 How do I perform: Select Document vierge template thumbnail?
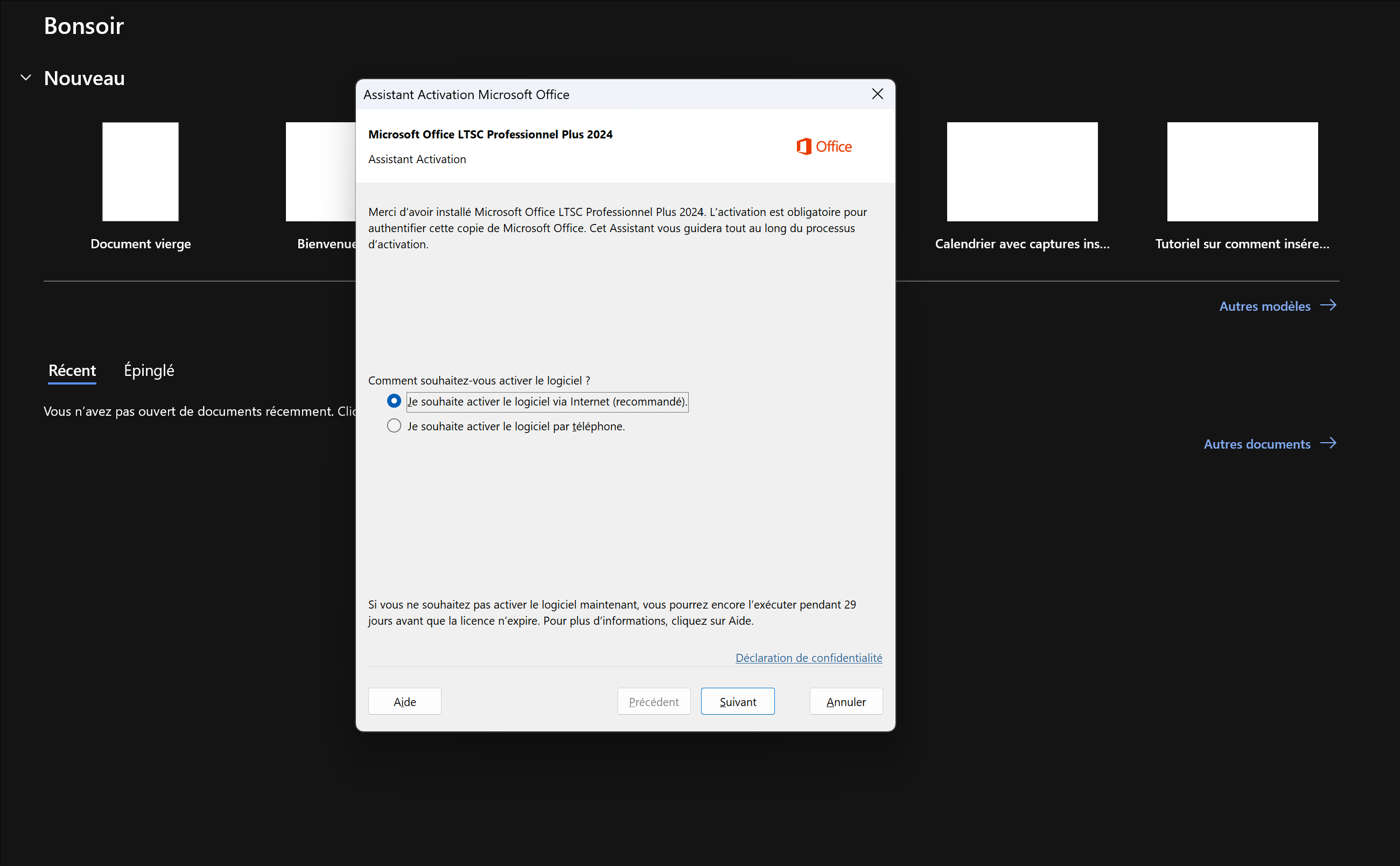141,171
